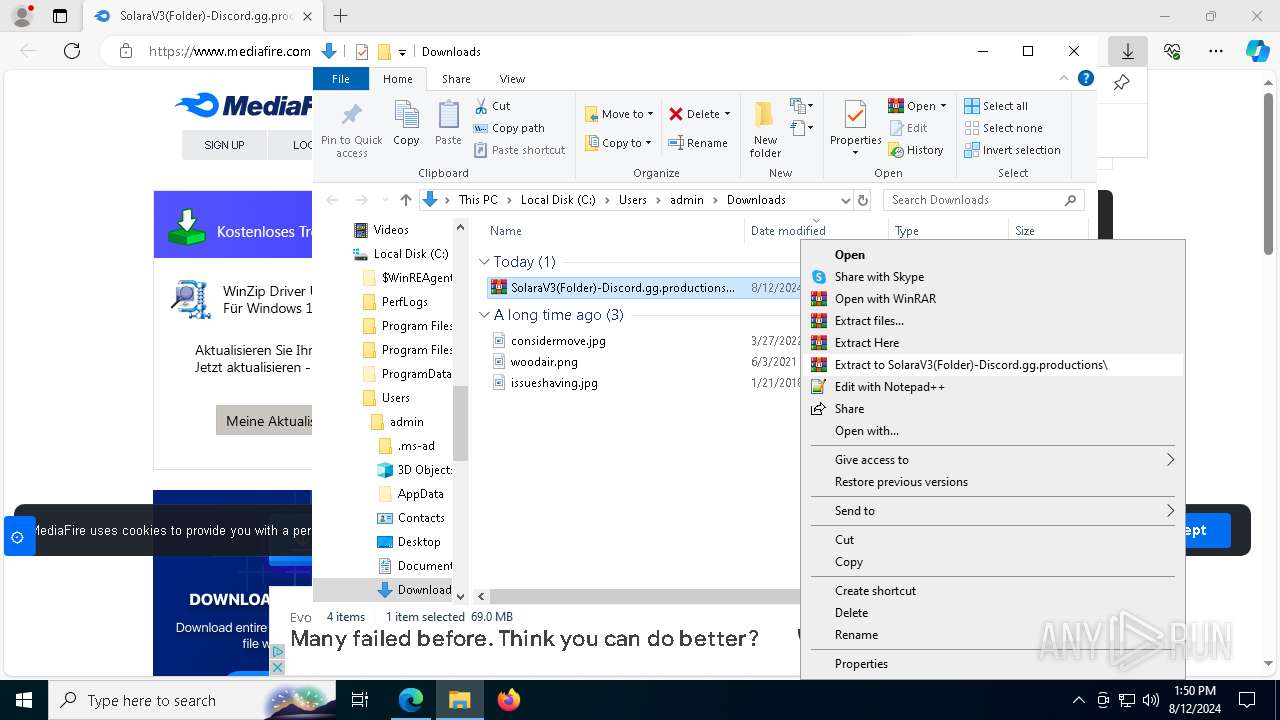The height and width of the screenshot is (720, 1280).
Task: Switch to the File ribbon tab
Action: [x=341, y=79]
